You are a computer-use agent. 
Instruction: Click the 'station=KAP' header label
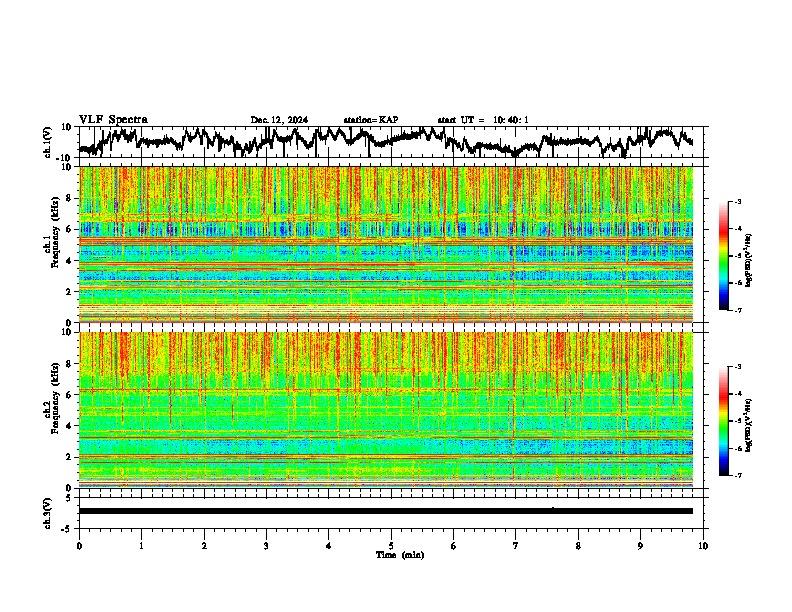pyautogui.click(x=371, y=120)
